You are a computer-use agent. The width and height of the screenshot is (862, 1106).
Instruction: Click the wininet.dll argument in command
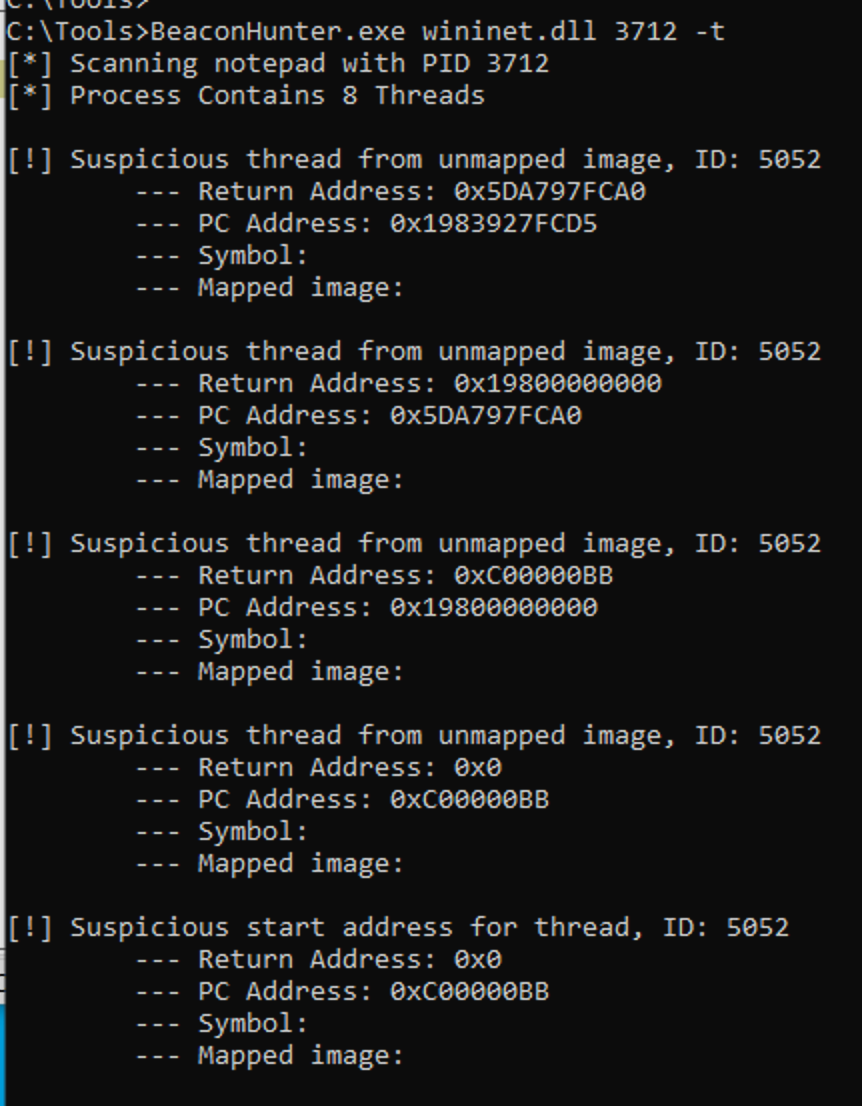(x=509, y=32)
